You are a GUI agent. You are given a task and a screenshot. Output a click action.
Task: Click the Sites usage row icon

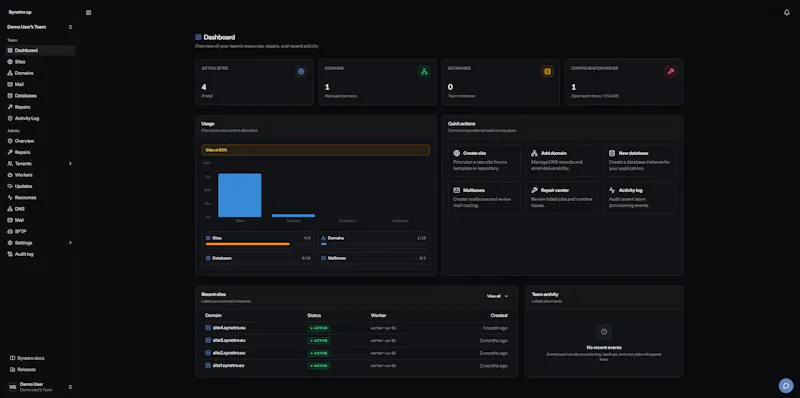coord(208,238)
